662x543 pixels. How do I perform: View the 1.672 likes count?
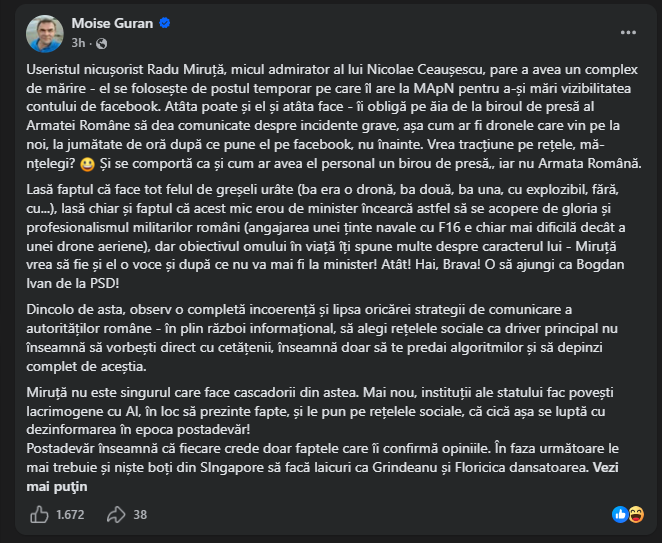tap(70, 515)
